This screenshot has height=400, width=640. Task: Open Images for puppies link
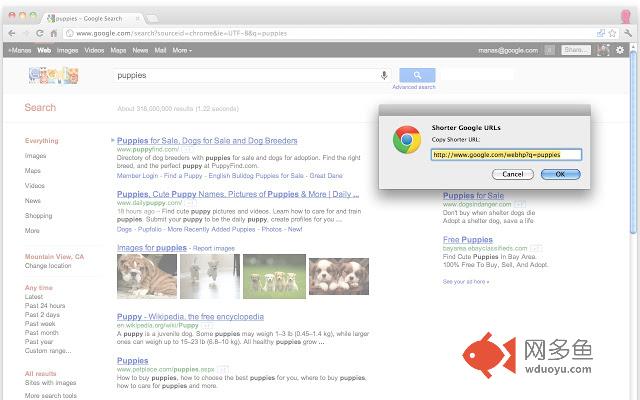tap(151, 248)
